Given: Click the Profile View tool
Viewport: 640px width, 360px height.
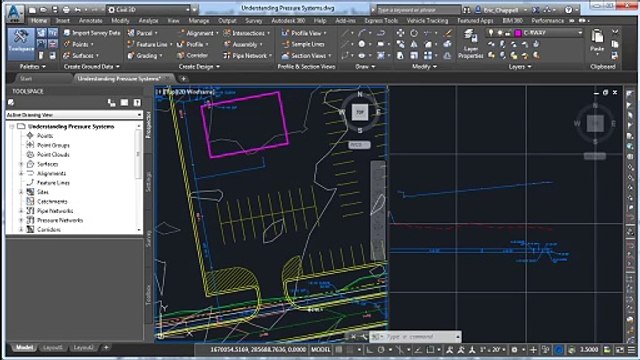Looking at the screenshot, I should [304, 33].
